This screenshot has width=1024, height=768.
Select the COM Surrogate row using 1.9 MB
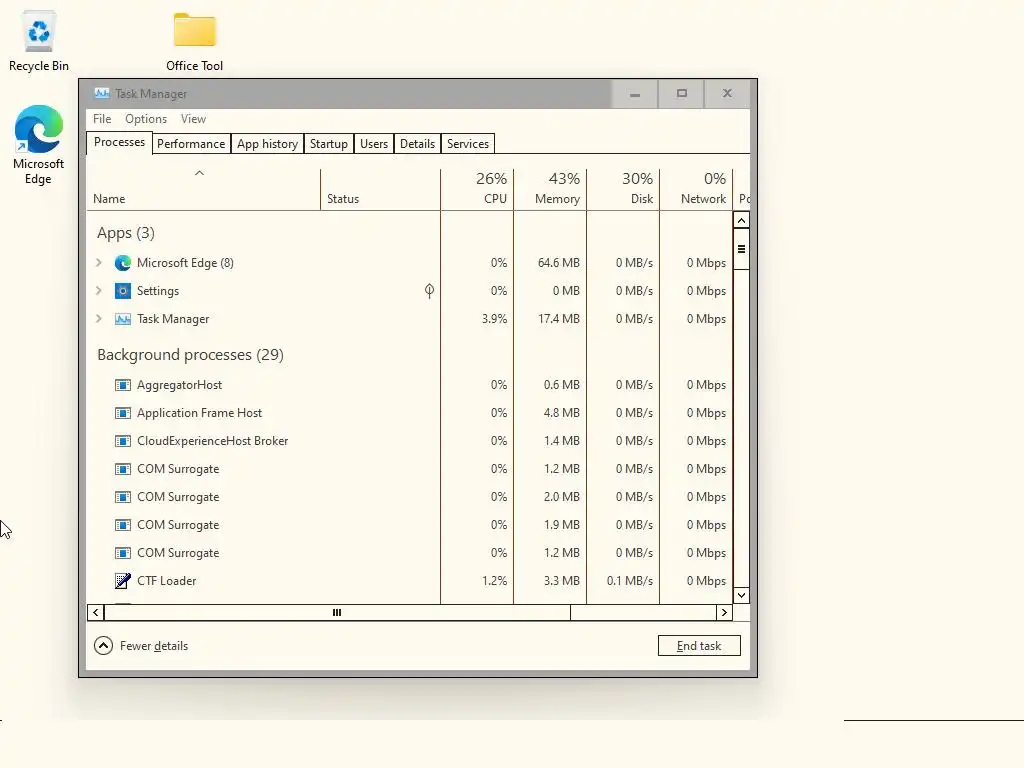(x=409, y=525)
